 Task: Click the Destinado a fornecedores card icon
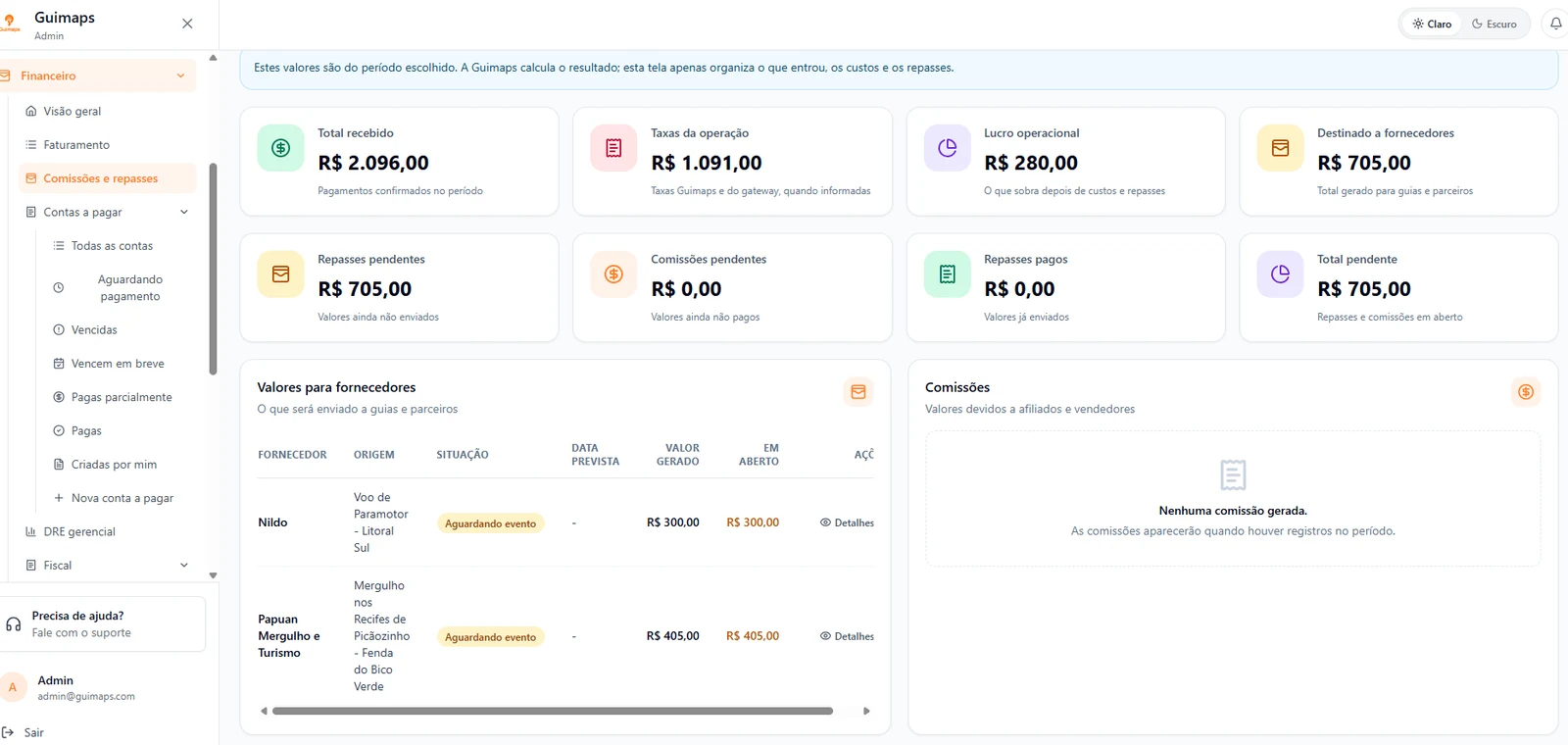click(1280, 148)
